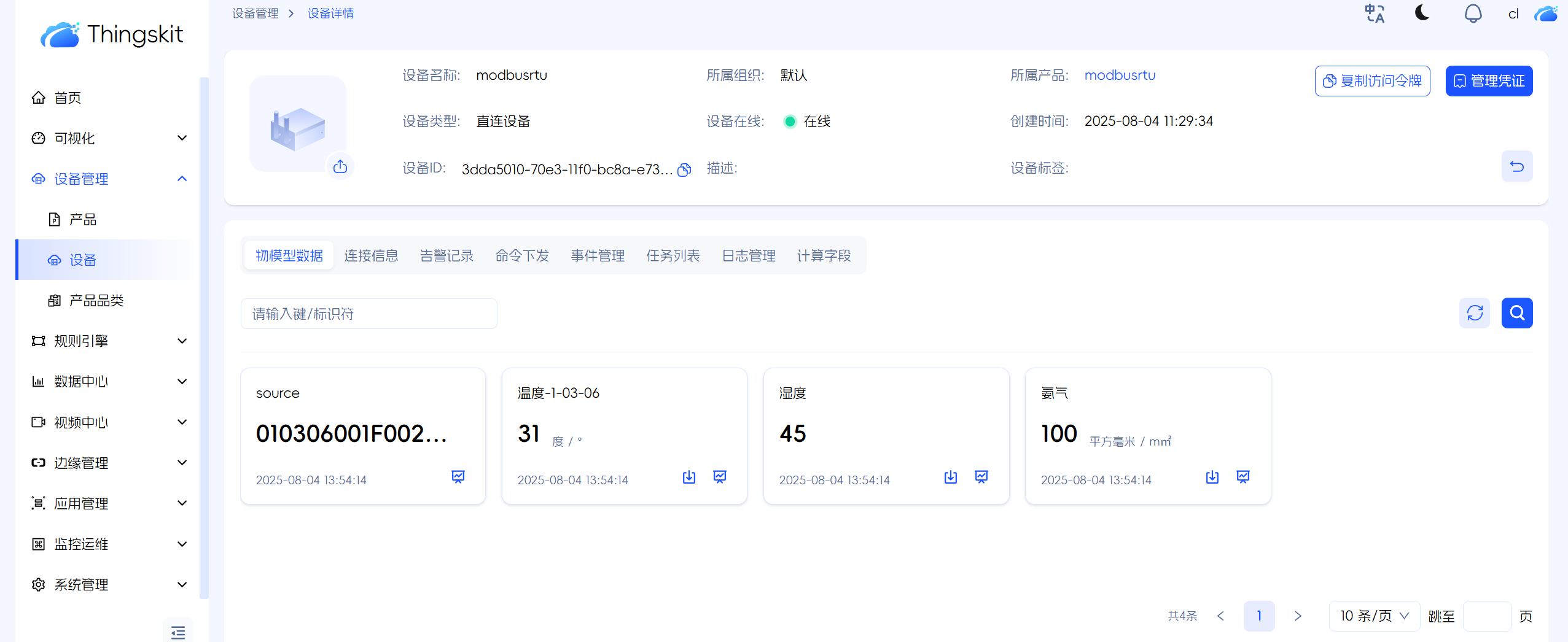Image resolution: width=1568 pixels, height=642 pixels.
Task: Open the modbusrtu product link
Action: (x=1120, y=75)
